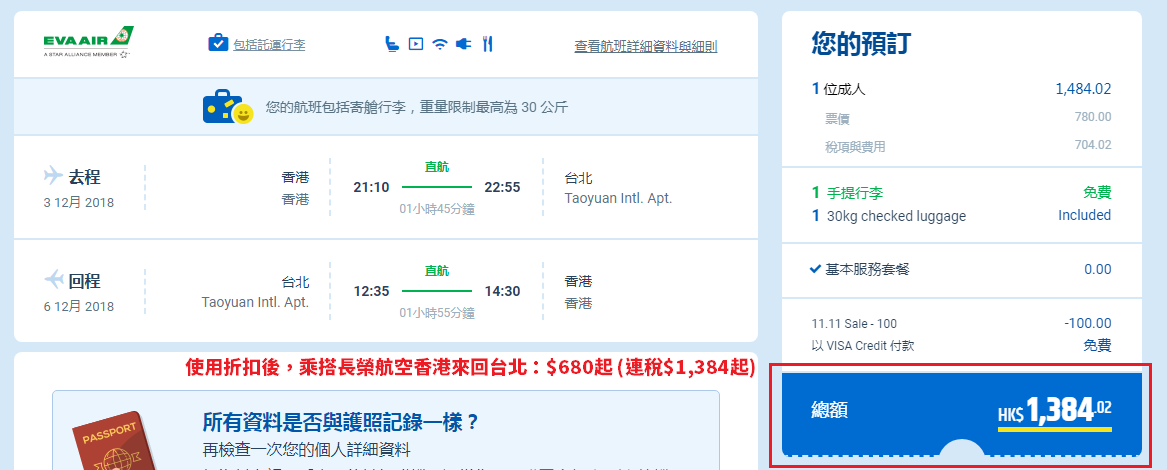Click the return arrival time 14:30

point(502,290)
